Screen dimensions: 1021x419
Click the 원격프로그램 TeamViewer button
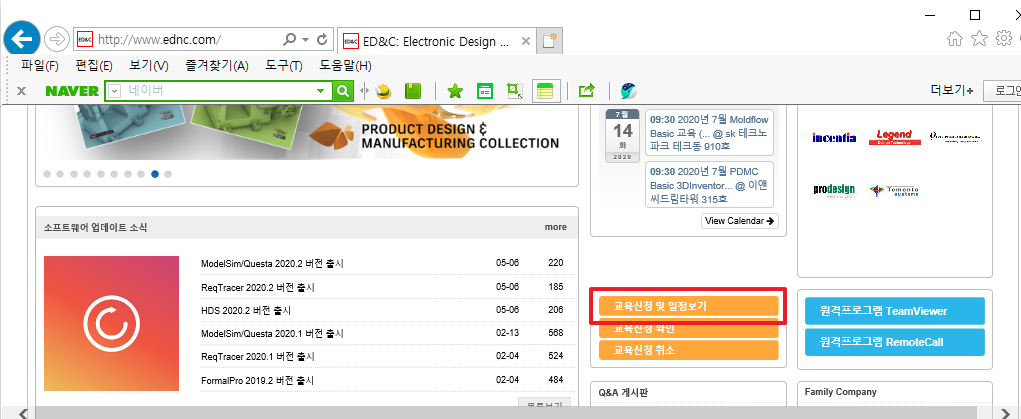click(895, 311)
